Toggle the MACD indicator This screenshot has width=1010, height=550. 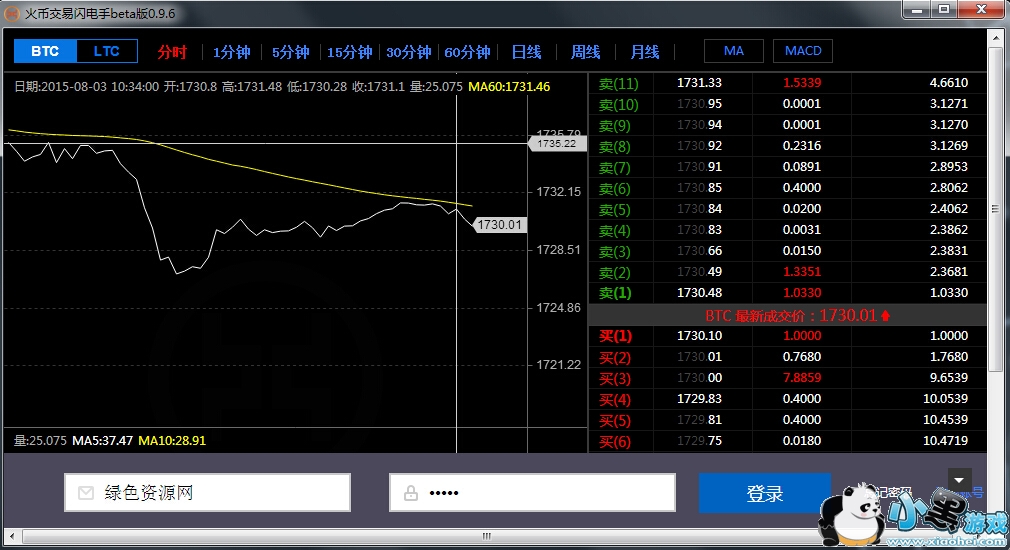802,51
